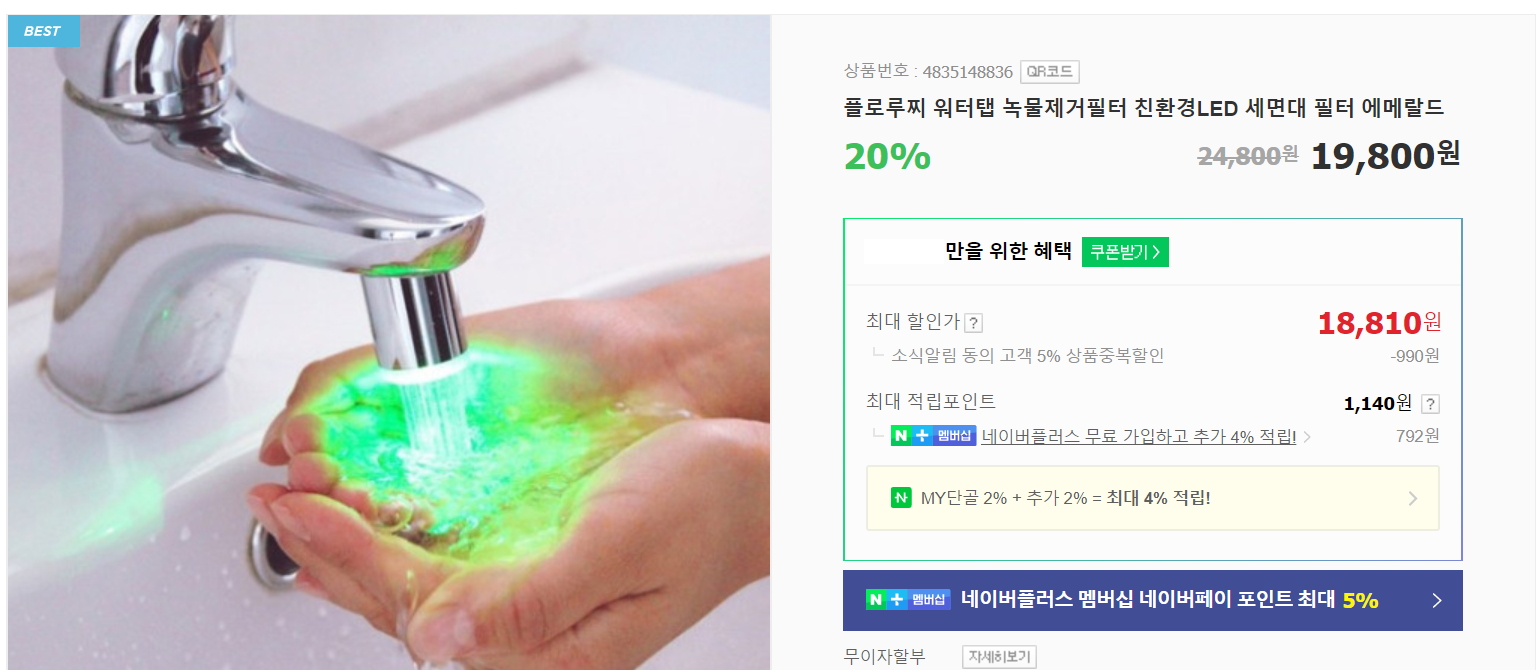The height and width of the screenshot is (670, 1538).
Task: Open the QR코드 button next to product number
Action: 1050,72
